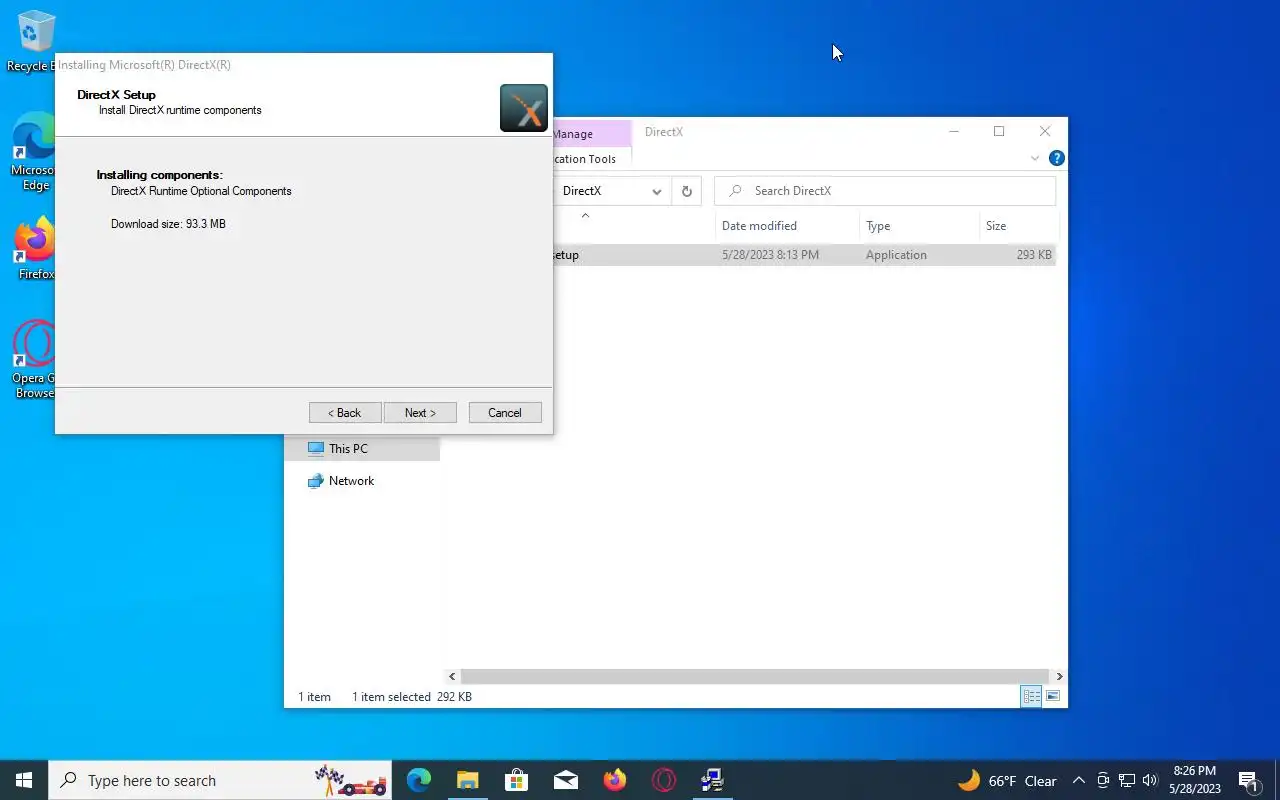Open Opera GX Browser desktop shortcut
Image resolution: width=1280 pixels, height=800 pixels.
(x=34, y=359)
